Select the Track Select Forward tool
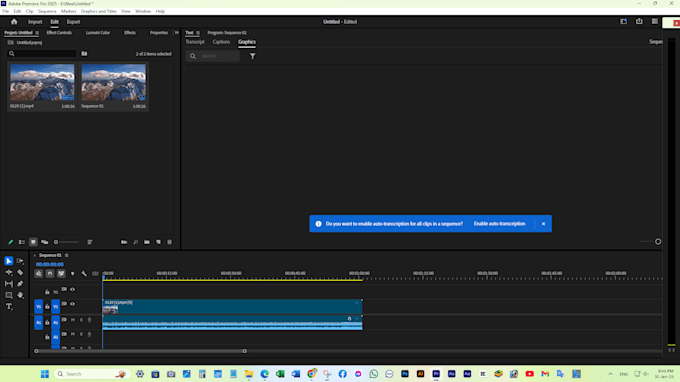This screenshot has width=680, height=382. [x=20, y=261]
